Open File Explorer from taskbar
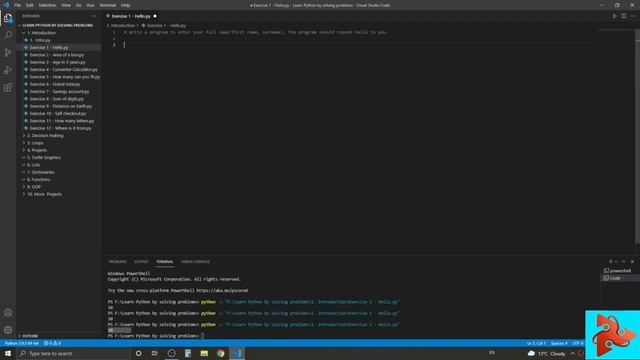 [204, 353]
